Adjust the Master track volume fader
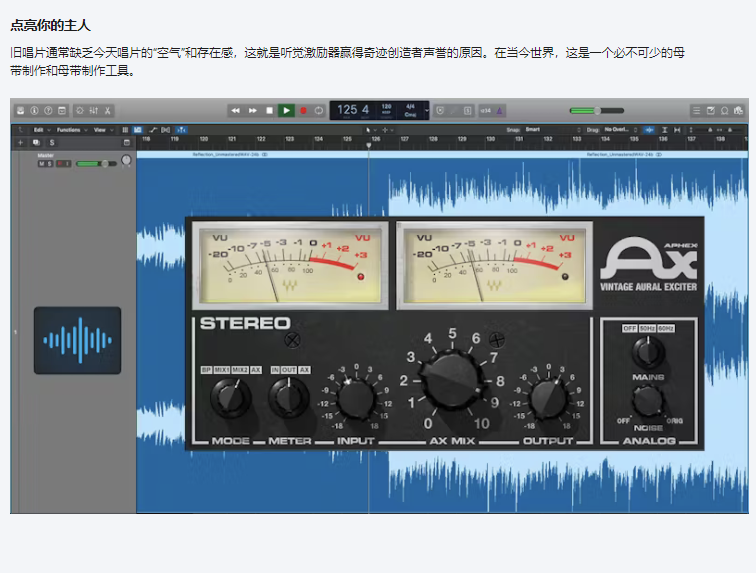This screenshot has width=756, height=573. tap(96, 164)
